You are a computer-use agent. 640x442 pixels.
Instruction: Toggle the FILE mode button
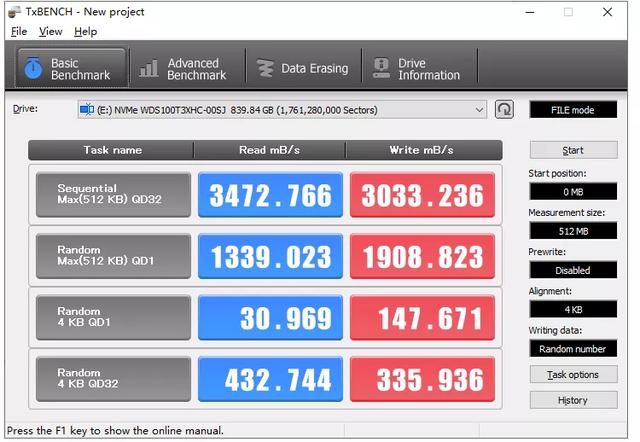(x=573, y=110)
